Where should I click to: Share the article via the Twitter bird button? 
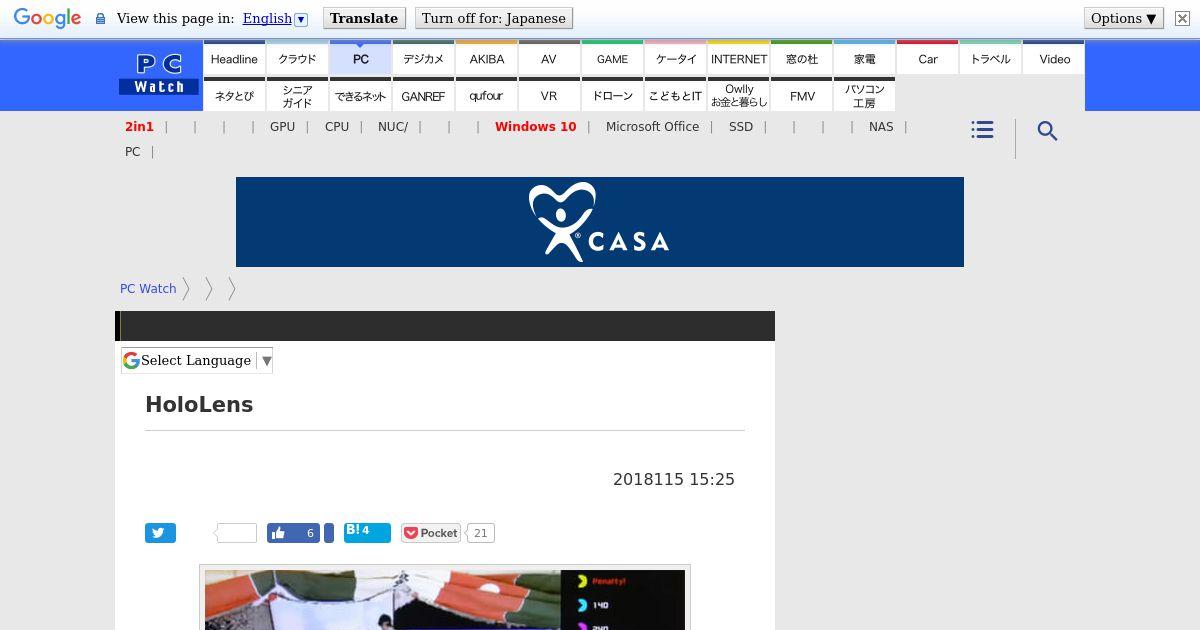tap(160, 533)
